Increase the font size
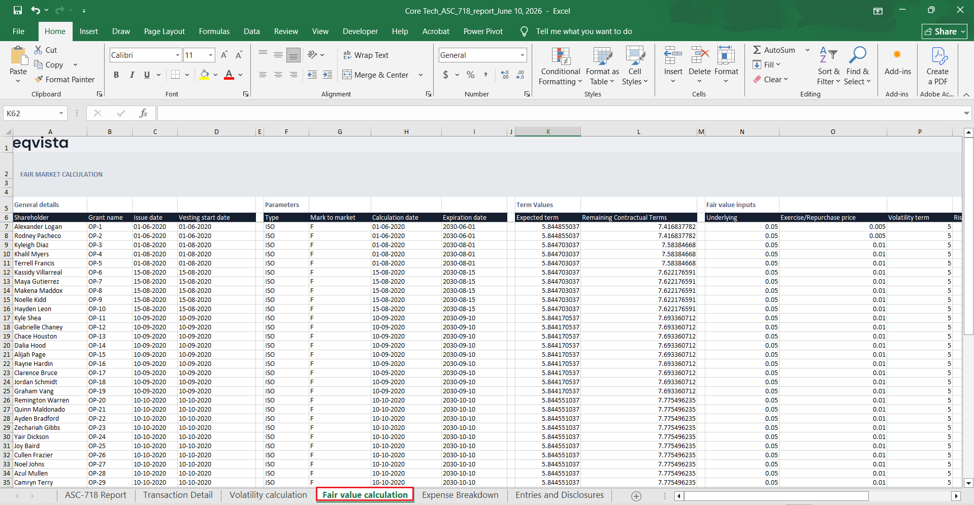Image resolution: width=974 pixels, height=505 pixels. [224, 55]
